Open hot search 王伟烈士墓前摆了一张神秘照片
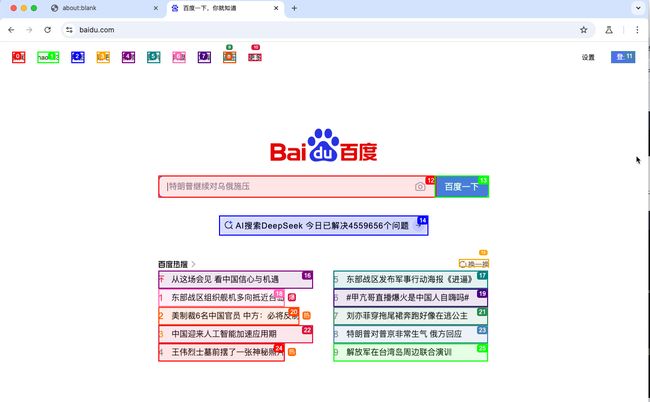 (221, 352)
